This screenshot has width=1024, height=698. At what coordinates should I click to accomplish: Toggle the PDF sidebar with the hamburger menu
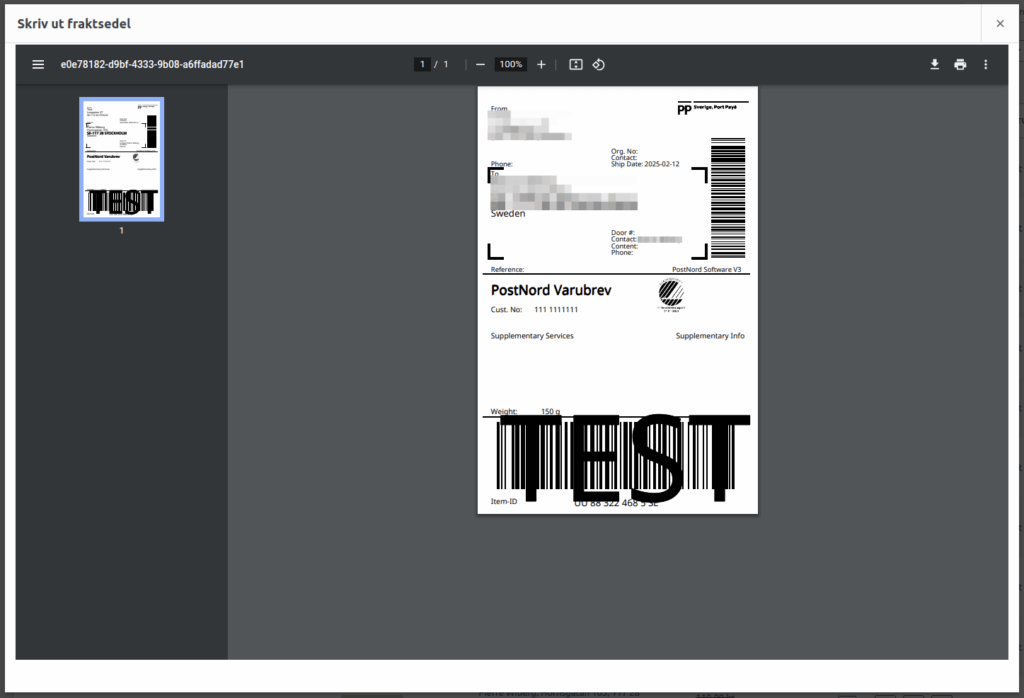click(38, 64)
